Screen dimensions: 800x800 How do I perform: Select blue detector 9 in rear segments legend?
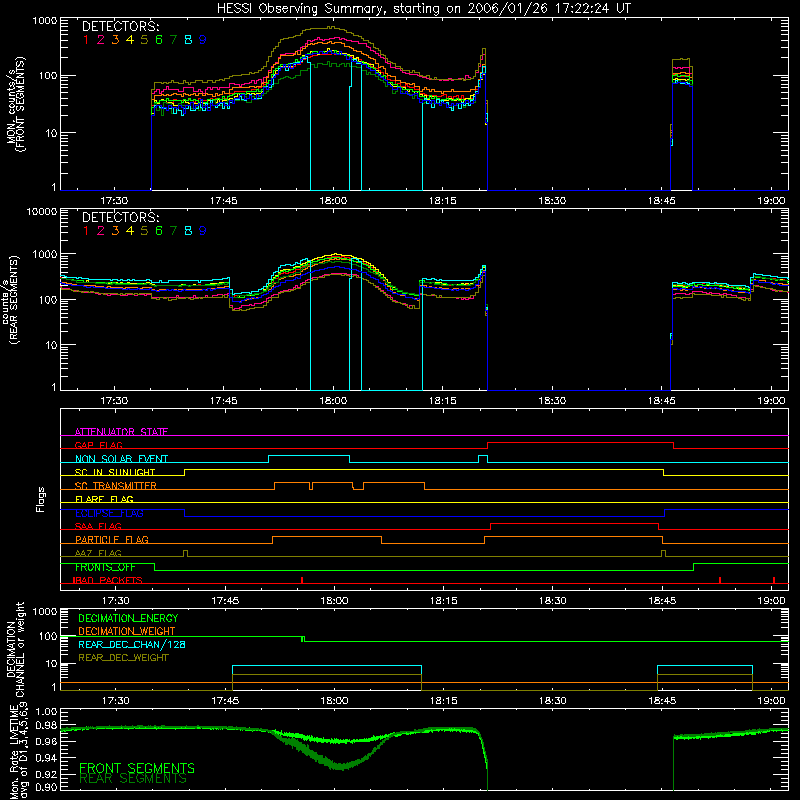[203, 231]
